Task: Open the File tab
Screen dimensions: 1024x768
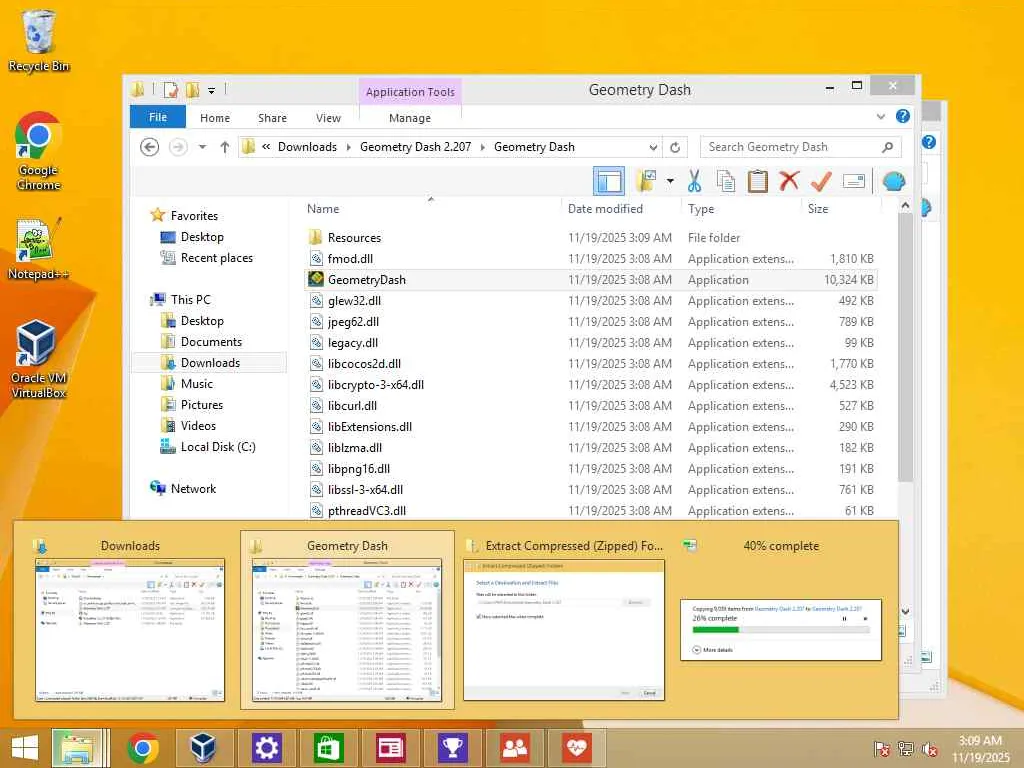Action: tap(157, 117)
